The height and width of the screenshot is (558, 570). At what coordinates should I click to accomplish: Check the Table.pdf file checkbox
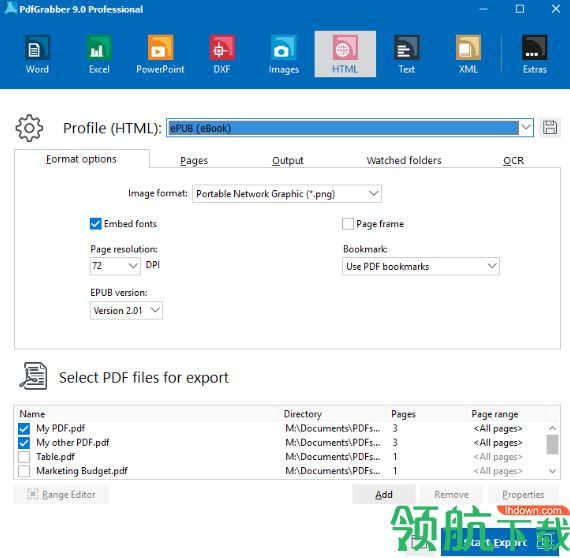click(x=24, y=457)
